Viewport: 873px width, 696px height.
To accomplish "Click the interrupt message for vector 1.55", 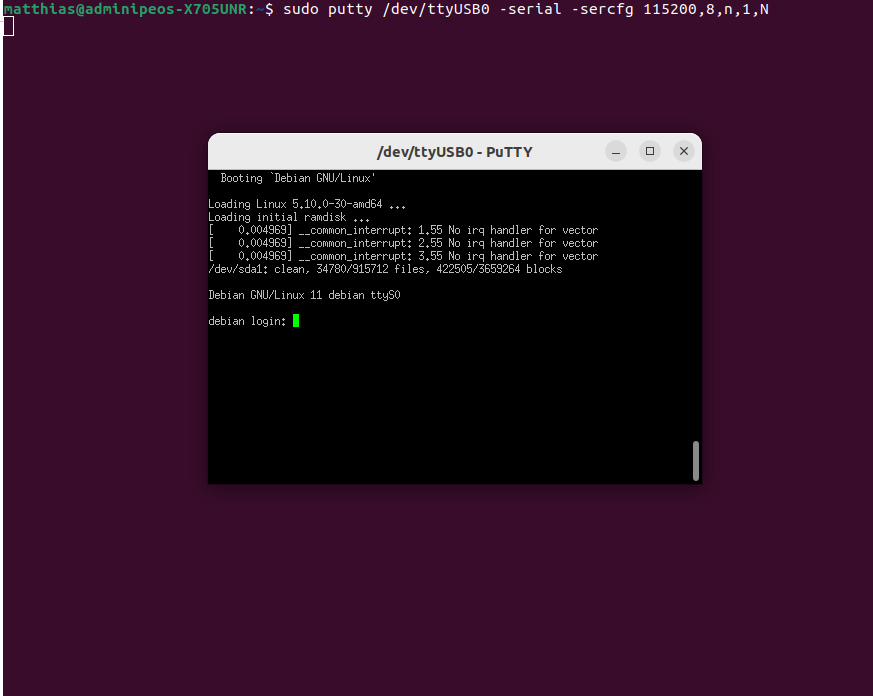I will 403,230.
